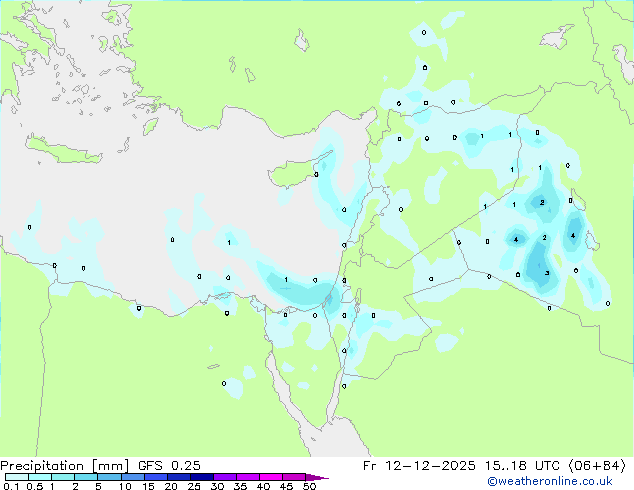Screen dimensions: 634x490
Task: Click the 35–40 mm legend color swatch
Action: coord(247,477)
